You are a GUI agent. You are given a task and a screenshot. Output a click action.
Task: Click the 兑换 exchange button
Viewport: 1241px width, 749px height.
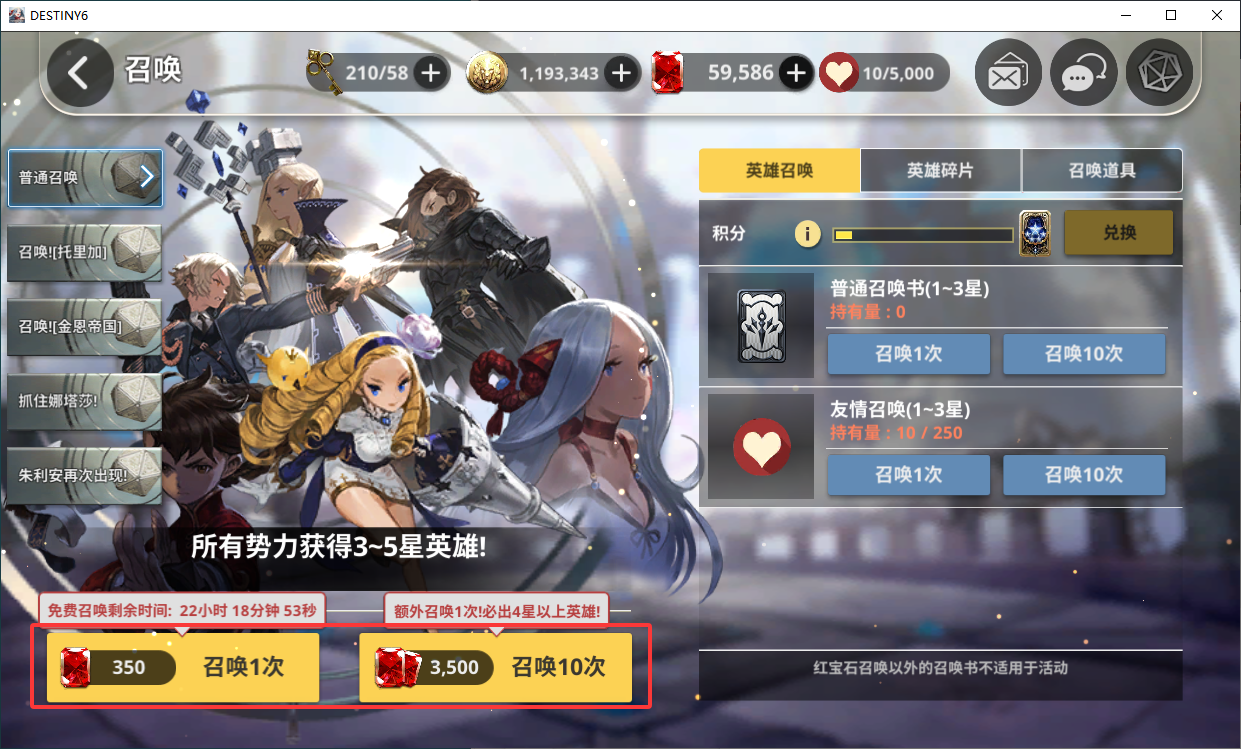click(x=1118, y=232)
